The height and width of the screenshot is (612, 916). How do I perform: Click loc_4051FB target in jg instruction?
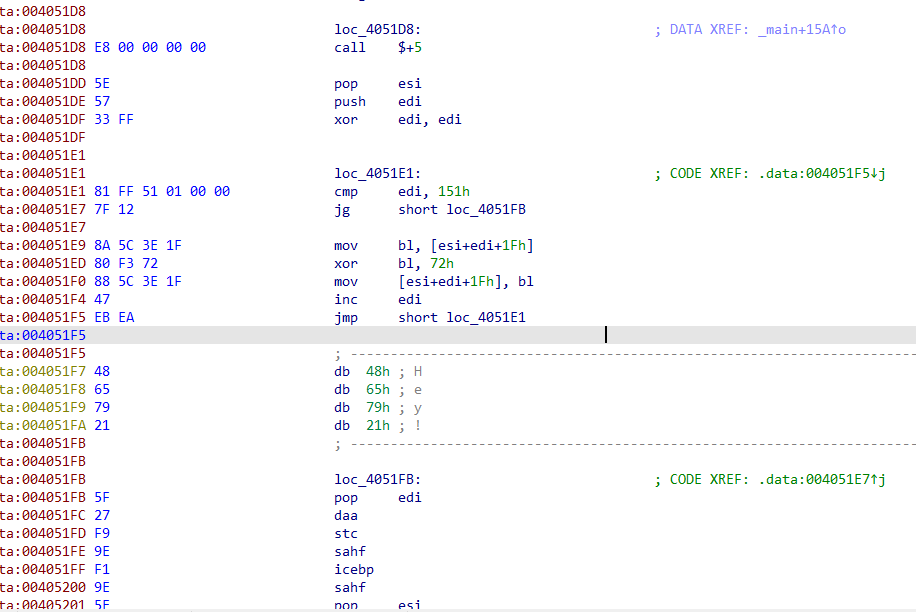(x=486, y=210)
